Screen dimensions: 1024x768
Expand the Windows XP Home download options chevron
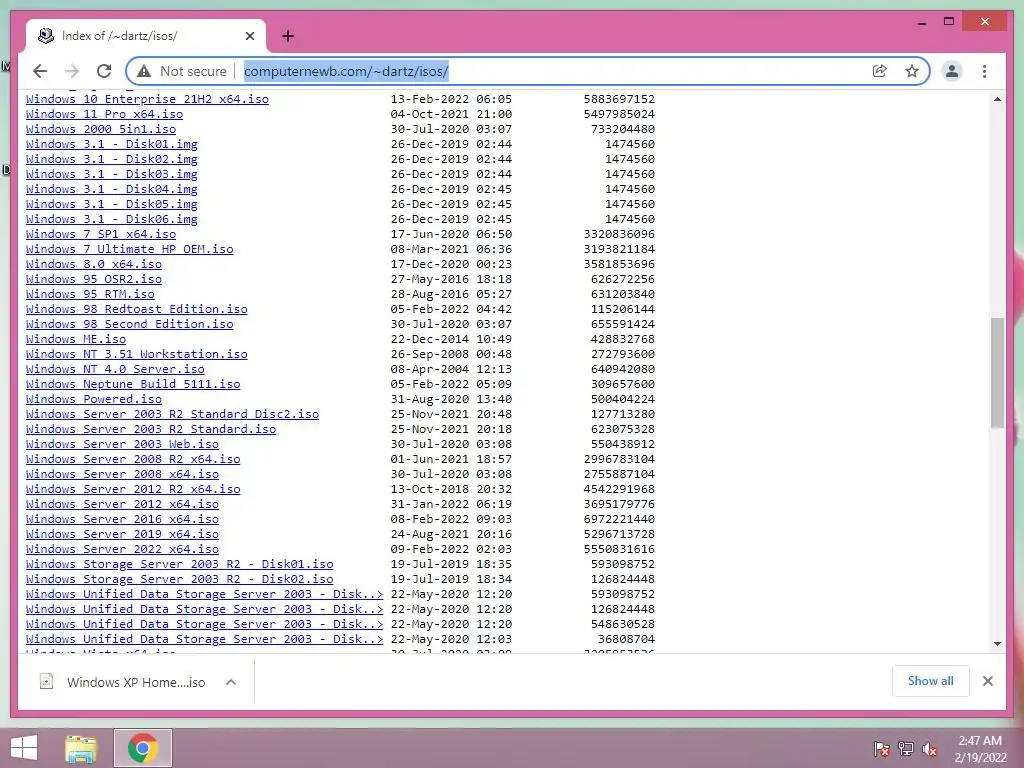[231, 682]
